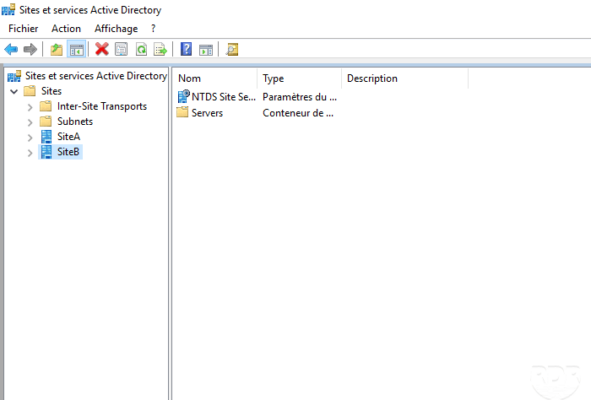The height and width of the screenshot is (400, 591).
Task: Expand the SiteA node
Action: 30,138
